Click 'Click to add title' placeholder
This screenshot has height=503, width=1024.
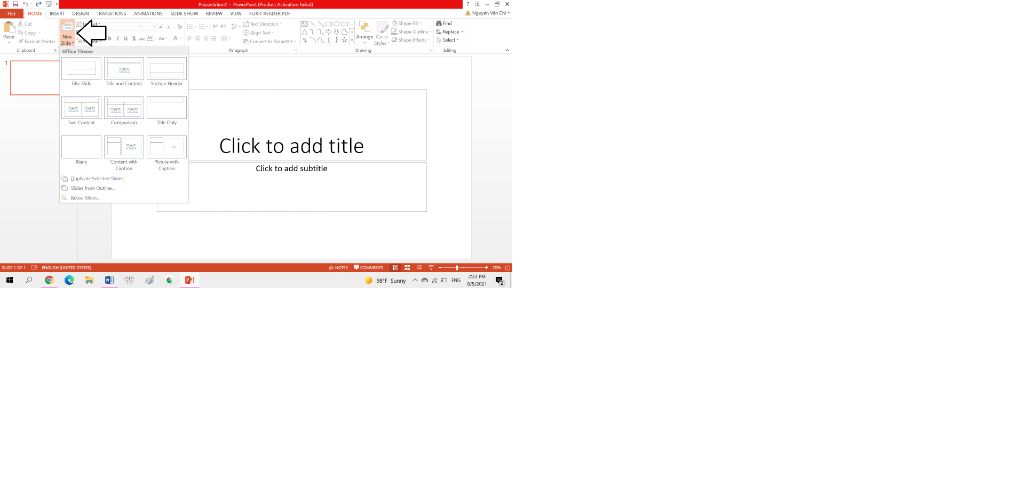pyautogui.click(x=291, y=145)
